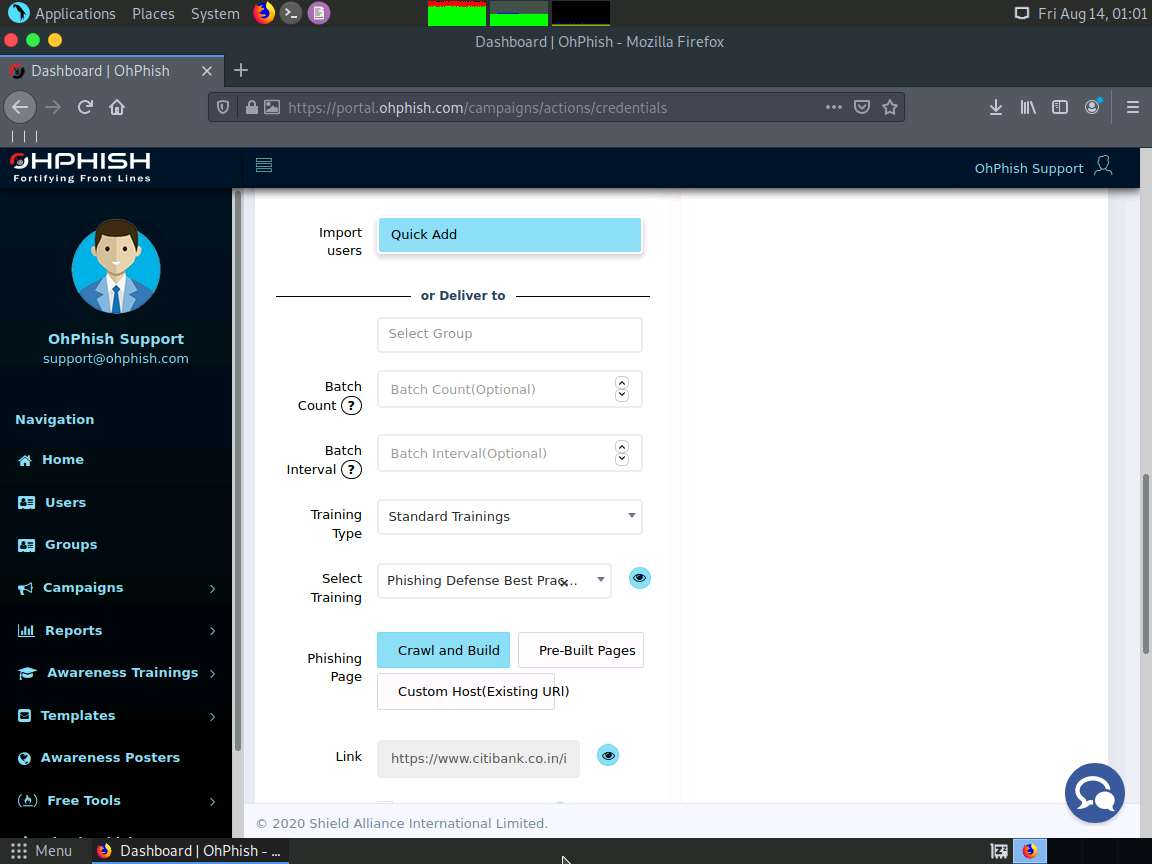Open the live chat support bubble
Image resolution: width=1152 pixels, height=864 pixels.
click(1095, 793)
